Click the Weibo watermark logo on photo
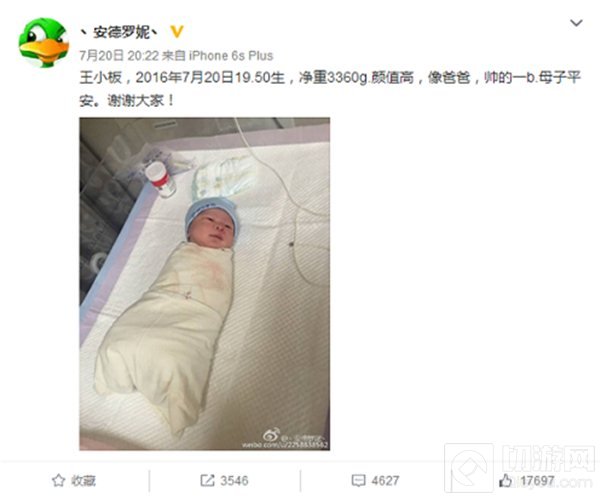The image size is (600, 498). pos(271,435)
